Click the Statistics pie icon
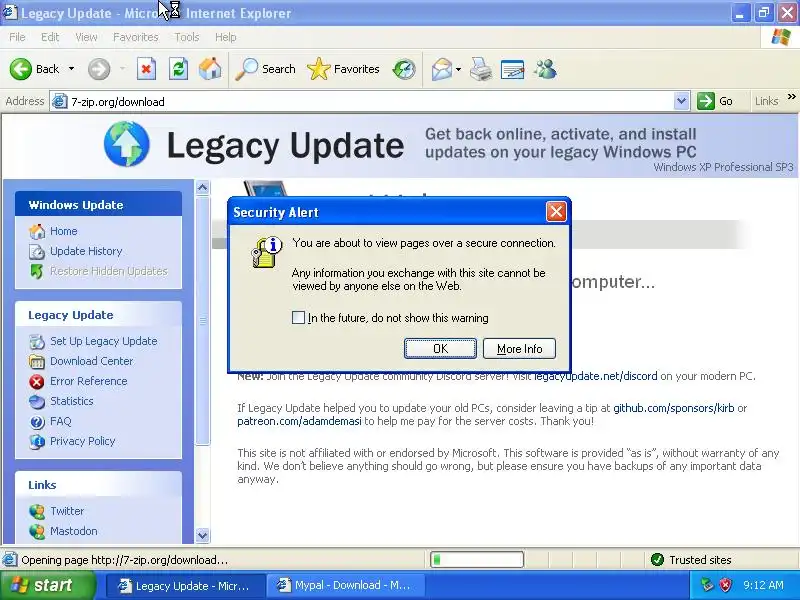This screenshot has height=600, width=800. [x=37, y=402]
